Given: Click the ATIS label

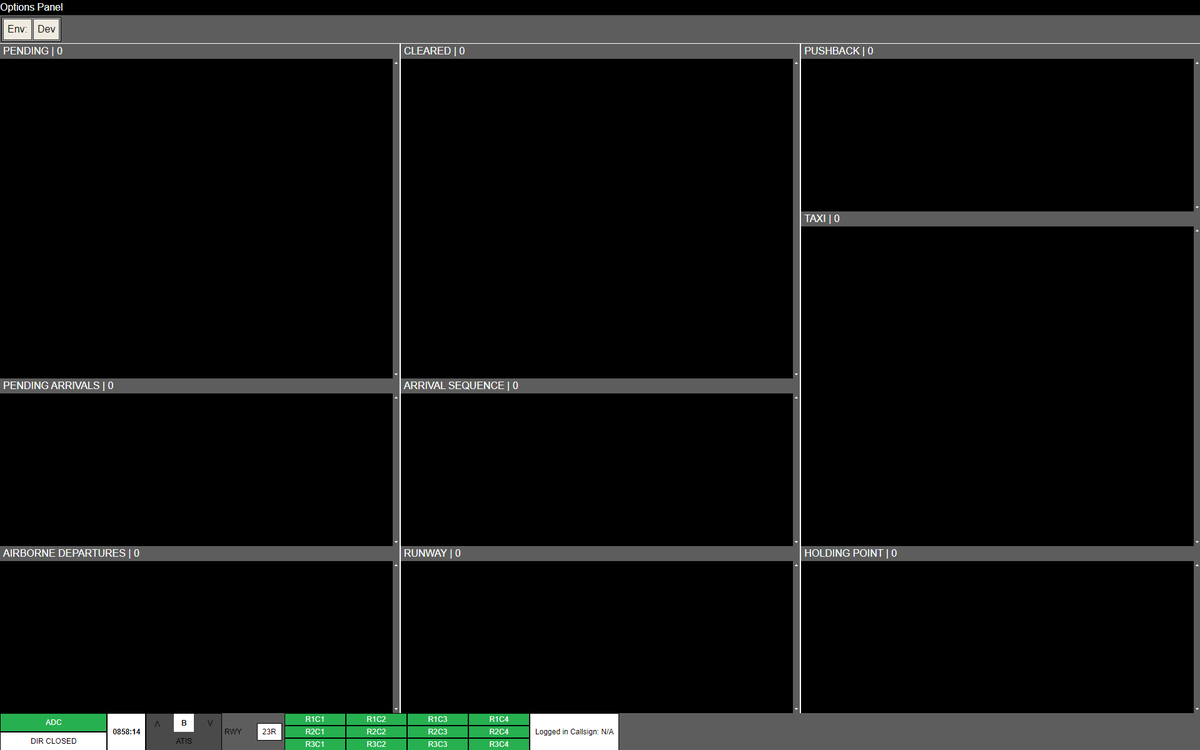Looking at the screenshot, I should (x=183, y=741).
